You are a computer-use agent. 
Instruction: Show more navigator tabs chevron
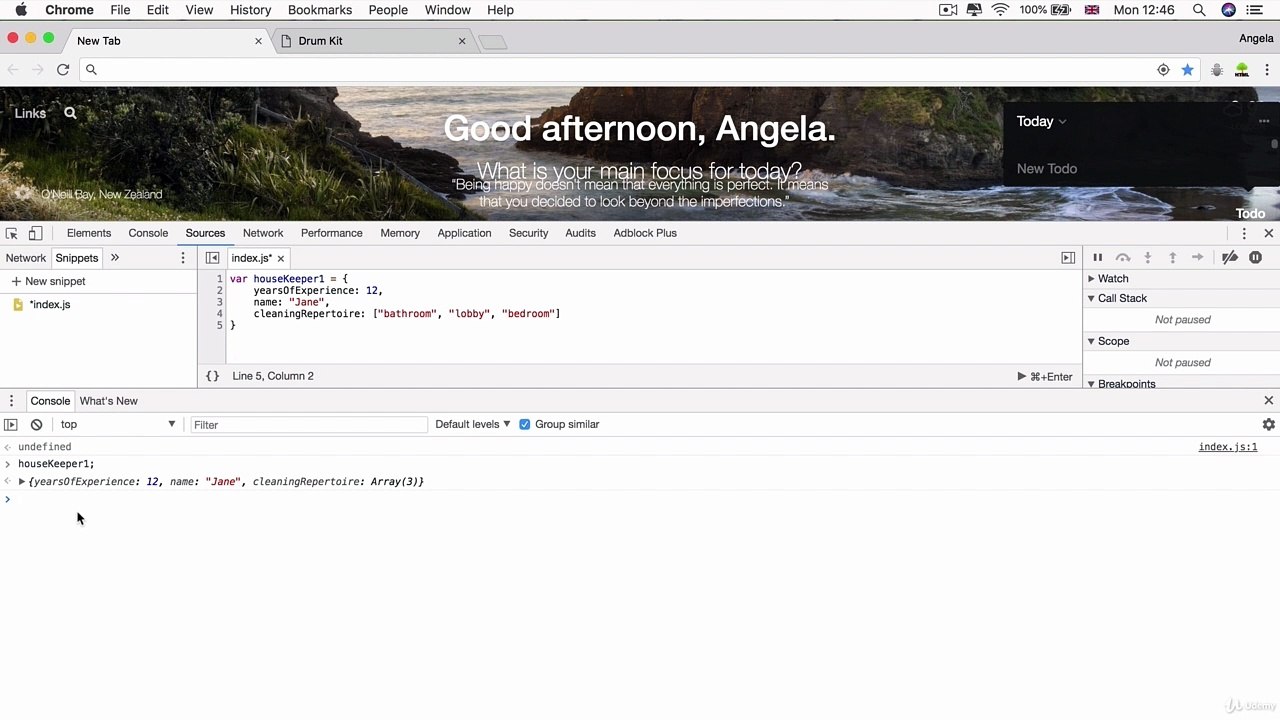[115, 258]
